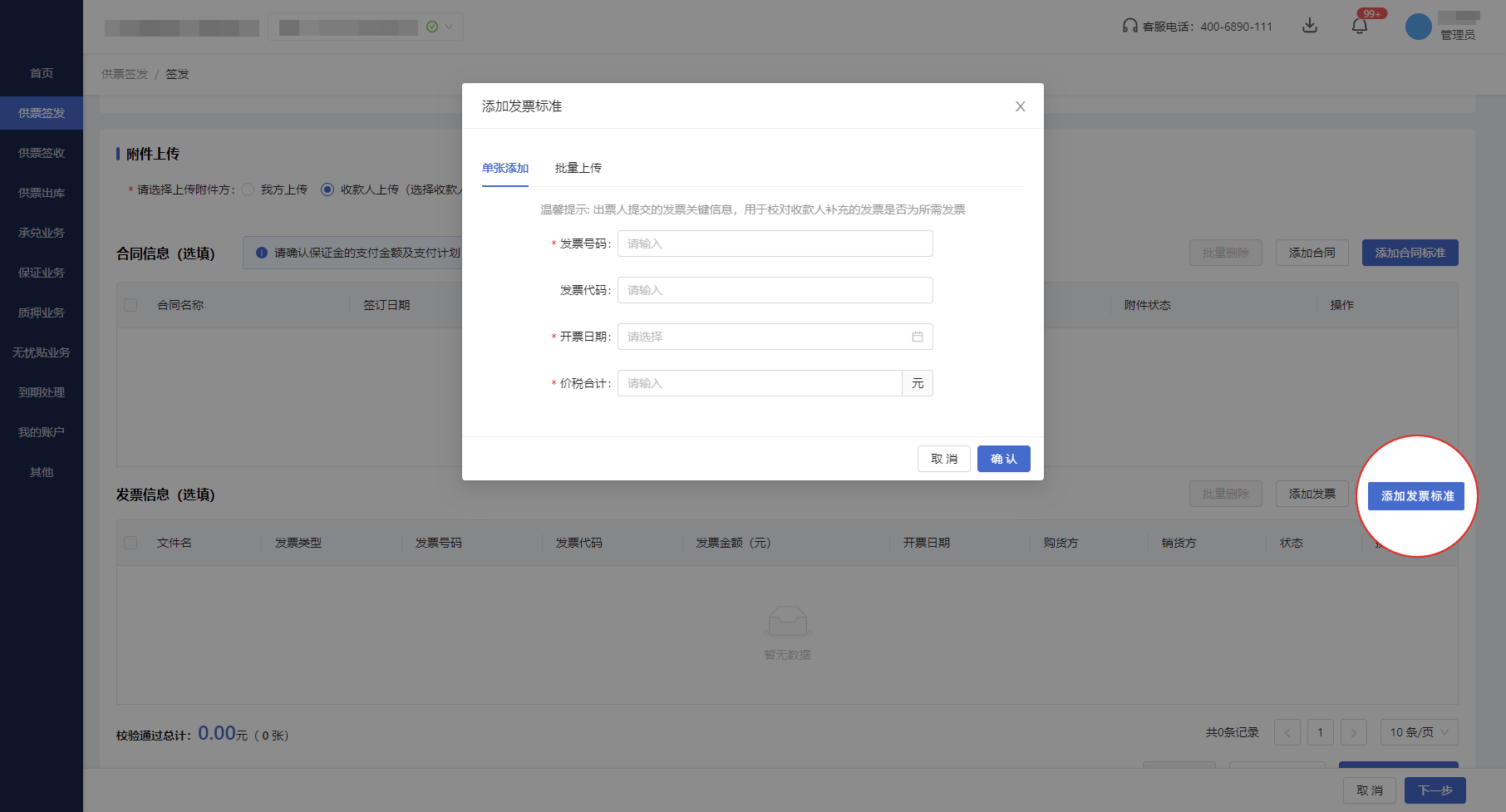The height and width of the screenshot is (812, 1506).
Task: Switch to the 批量上传 tab
Action: (x=578, y=168)
